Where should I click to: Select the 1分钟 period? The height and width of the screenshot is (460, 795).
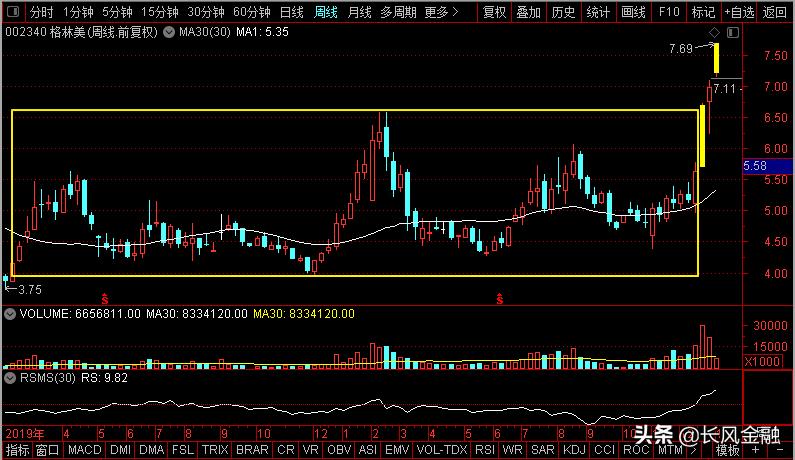click(78, 12)
